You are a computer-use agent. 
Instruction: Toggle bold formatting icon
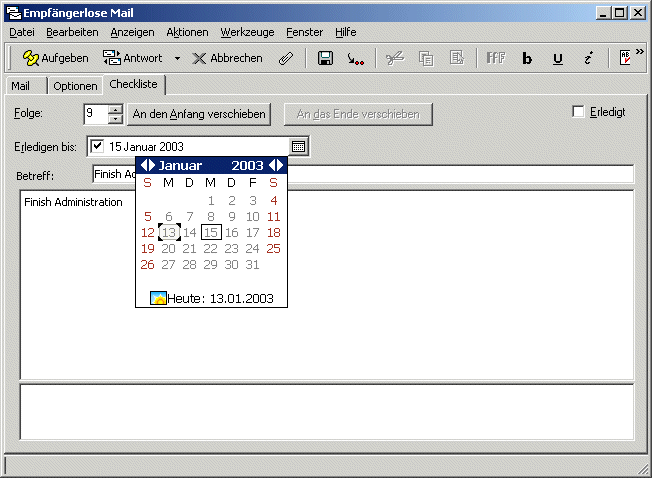(527, 59)
